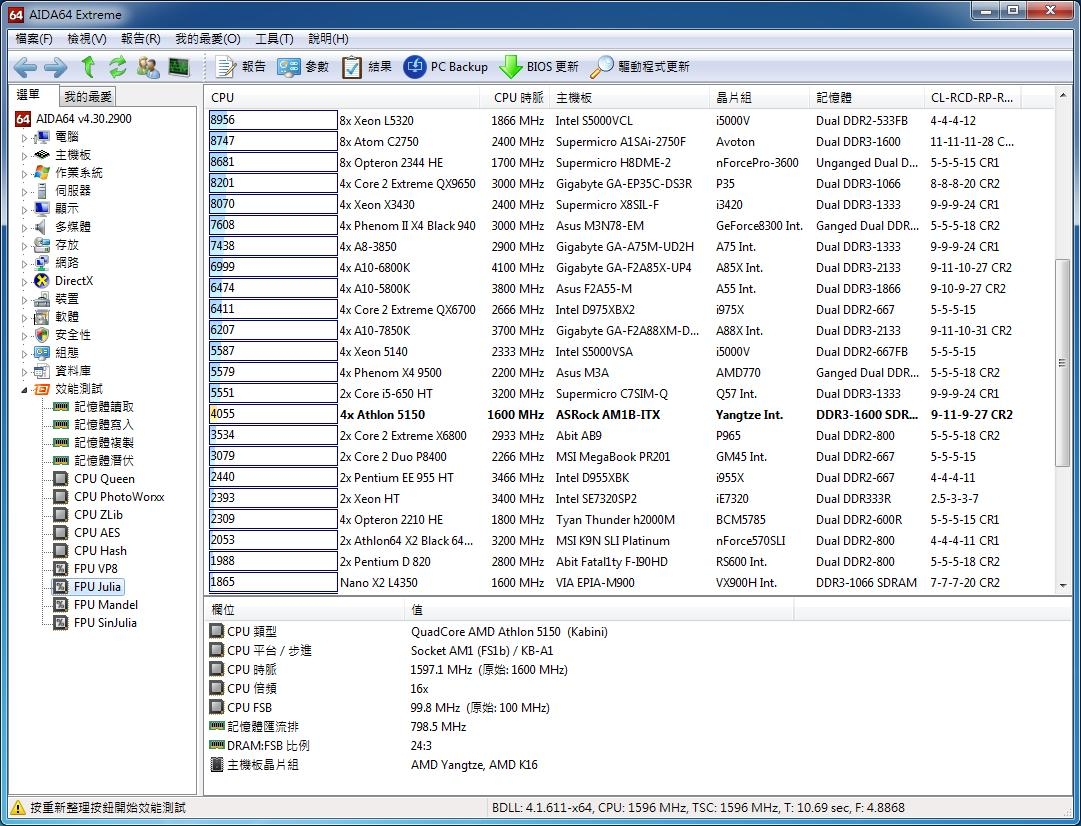This screenshot has height=826, width=1081.
Task: Sort by the 主機板 column header
Action: pos(629,98)
